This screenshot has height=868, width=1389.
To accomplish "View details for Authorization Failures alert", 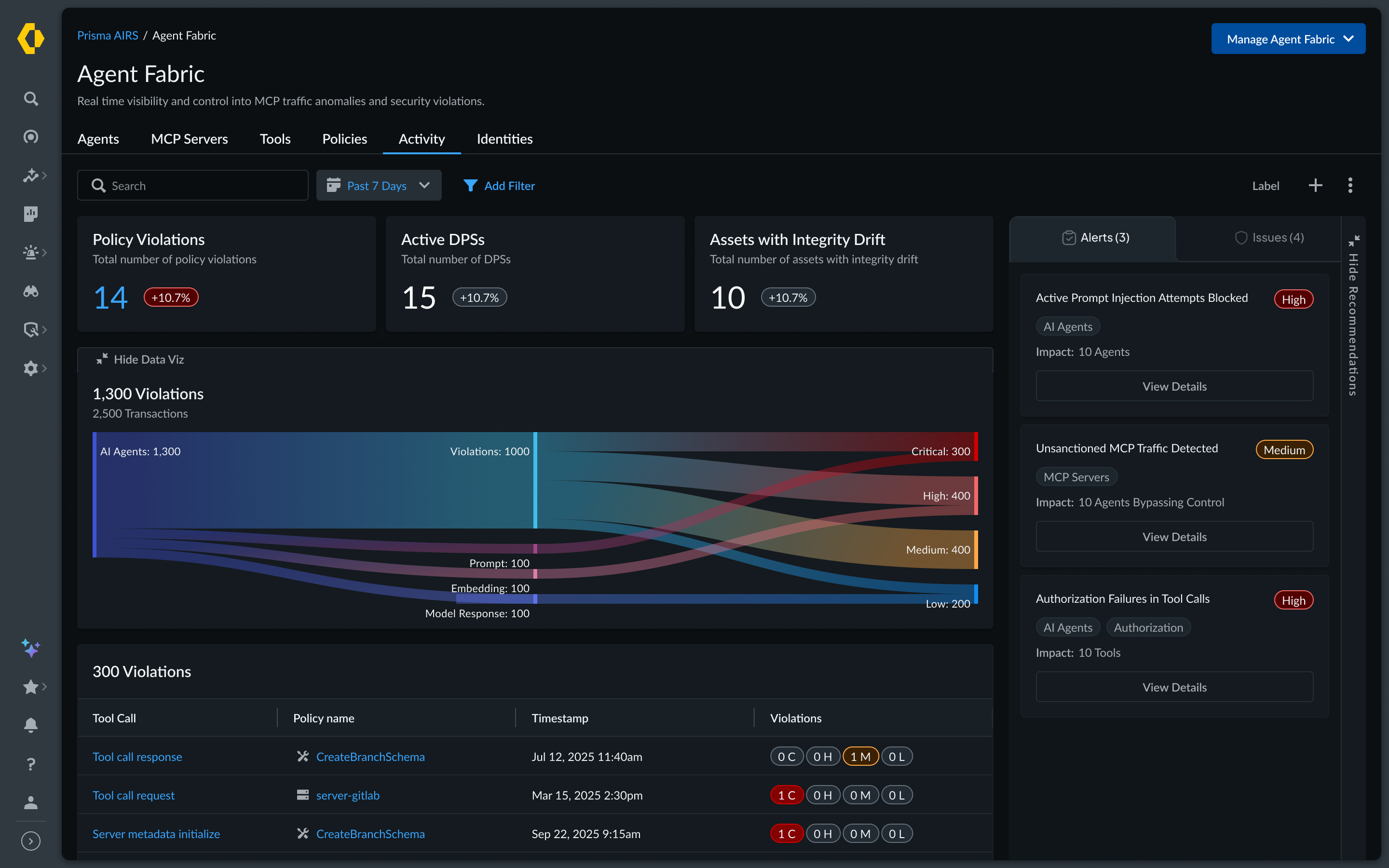I will (1174, 687).
